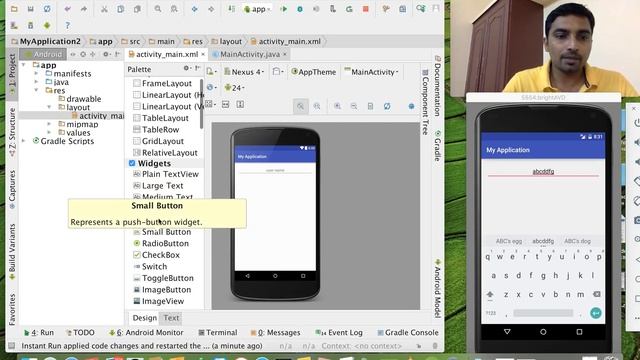The image size is (640, 360).
Task: Toggle zoom-to-fit button in design toolbar
Action: (300, 106)
